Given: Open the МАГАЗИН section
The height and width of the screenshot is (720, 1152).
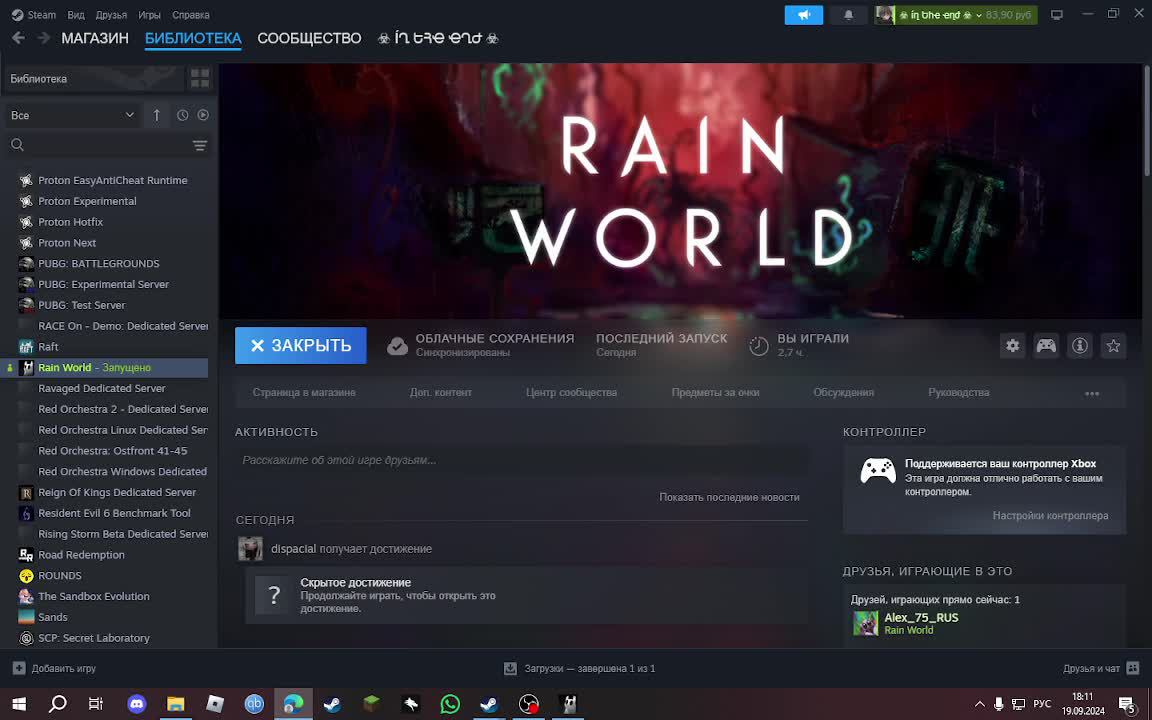Looking at the screenshot, I should point(95,38).
